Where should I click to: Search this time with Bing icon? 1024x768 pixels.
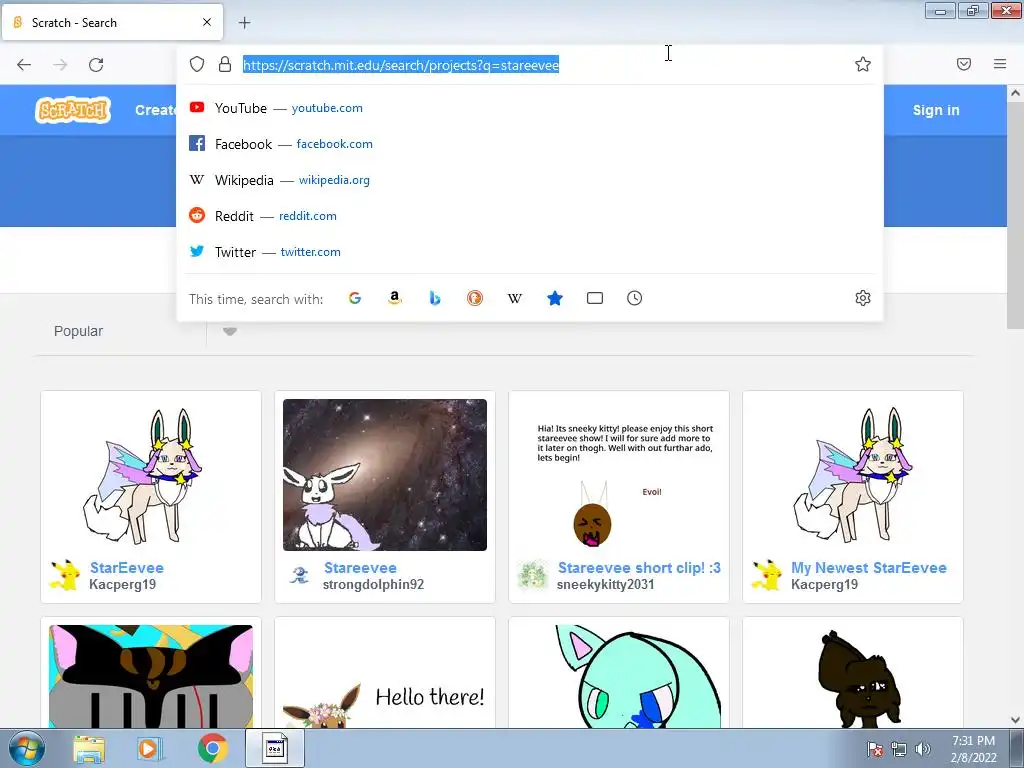pyautogui.click(x=435, y=298)
